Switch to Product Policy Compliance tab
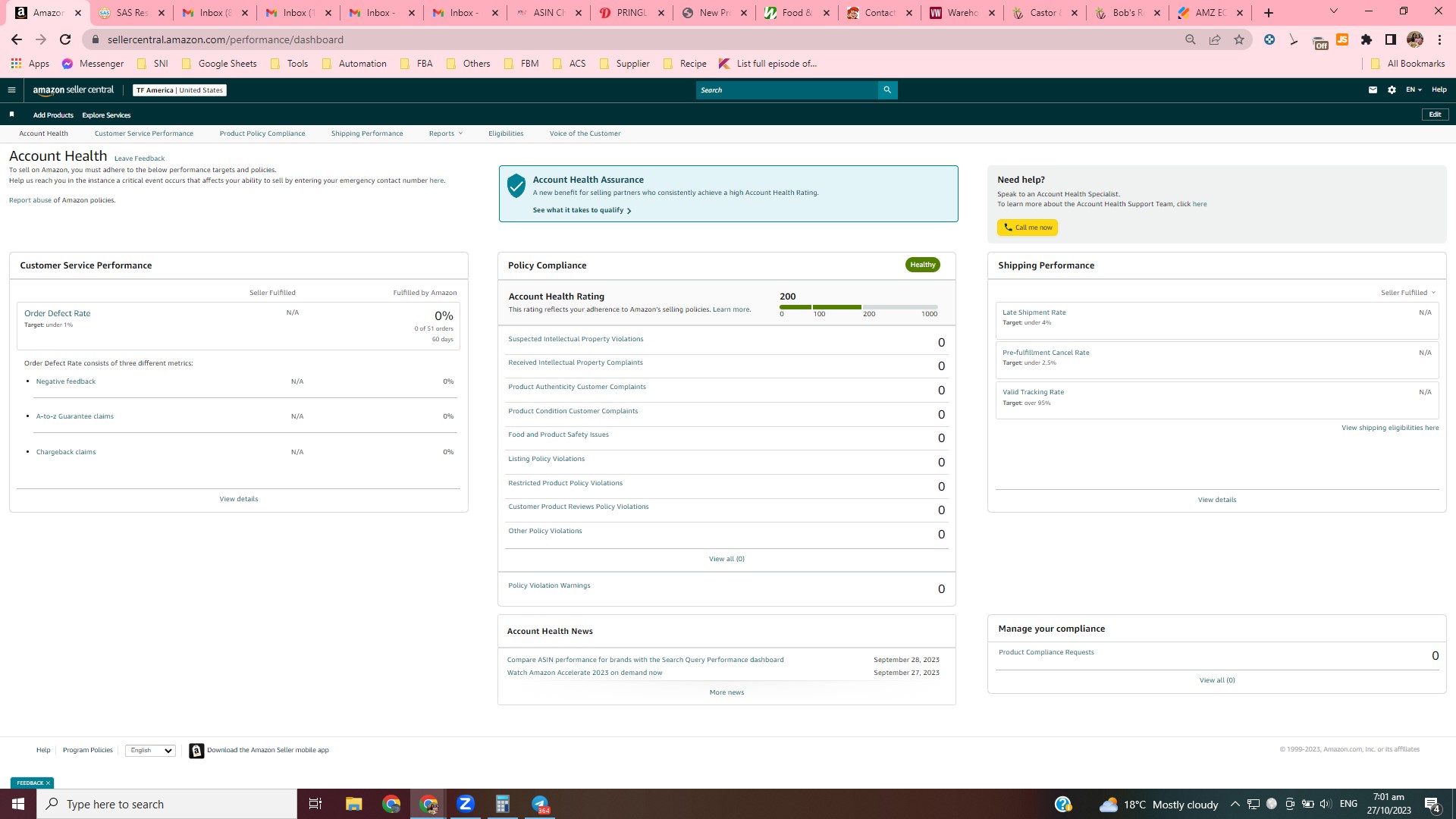1456x819 pixels. pos(262,133)
